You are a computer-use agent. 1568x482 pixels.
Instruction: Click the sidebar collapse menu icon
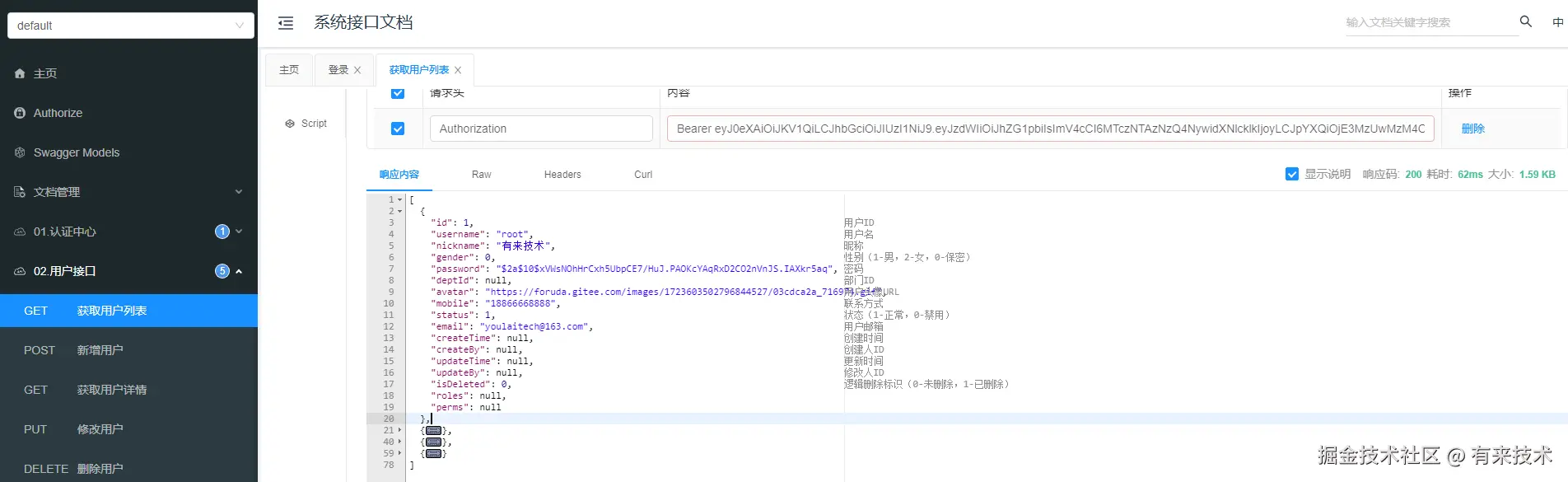click(286, 23)
